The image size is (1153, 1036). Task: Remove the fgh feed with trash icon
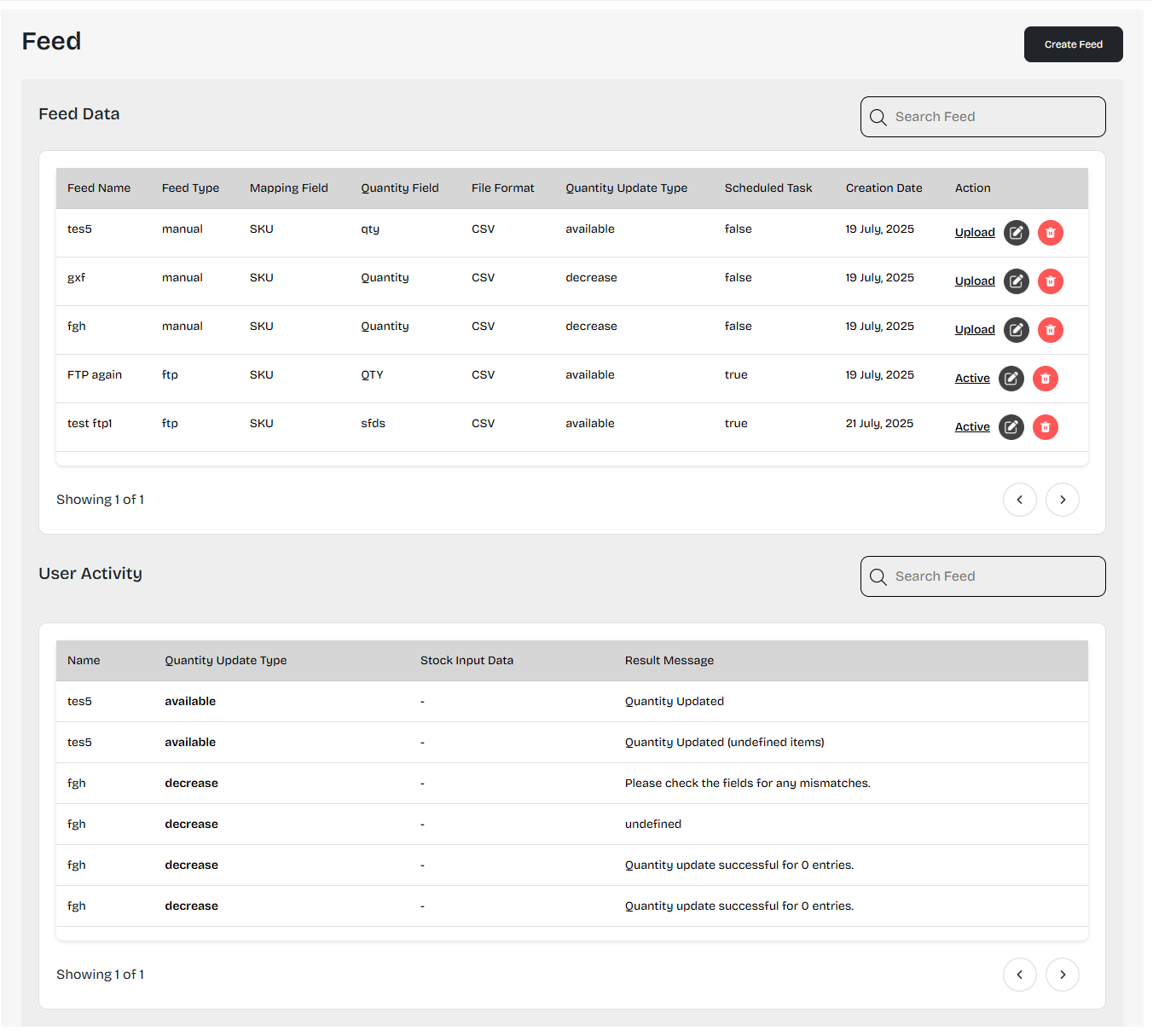point(1050,330)
